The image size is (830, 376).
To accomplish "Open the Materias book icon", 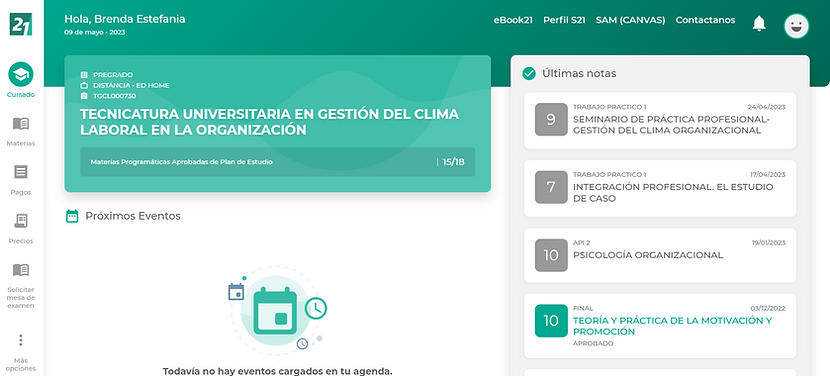I will pos(21,124).
